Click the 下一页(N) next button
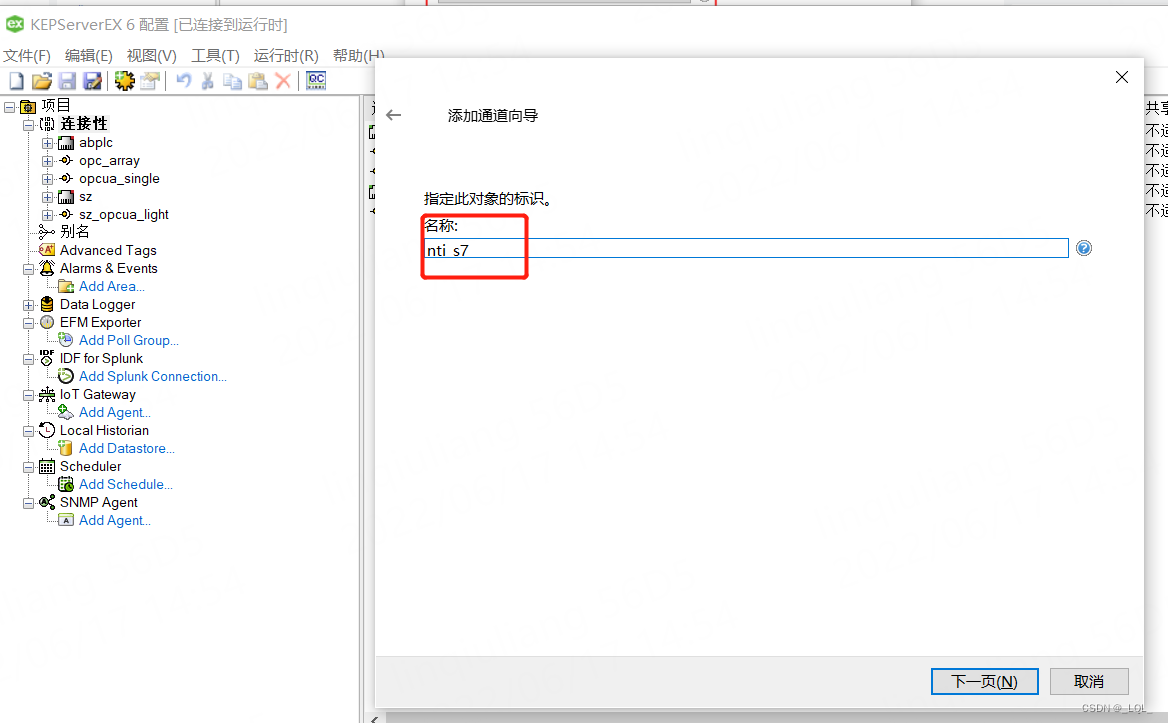 click(x=985, y=681)
